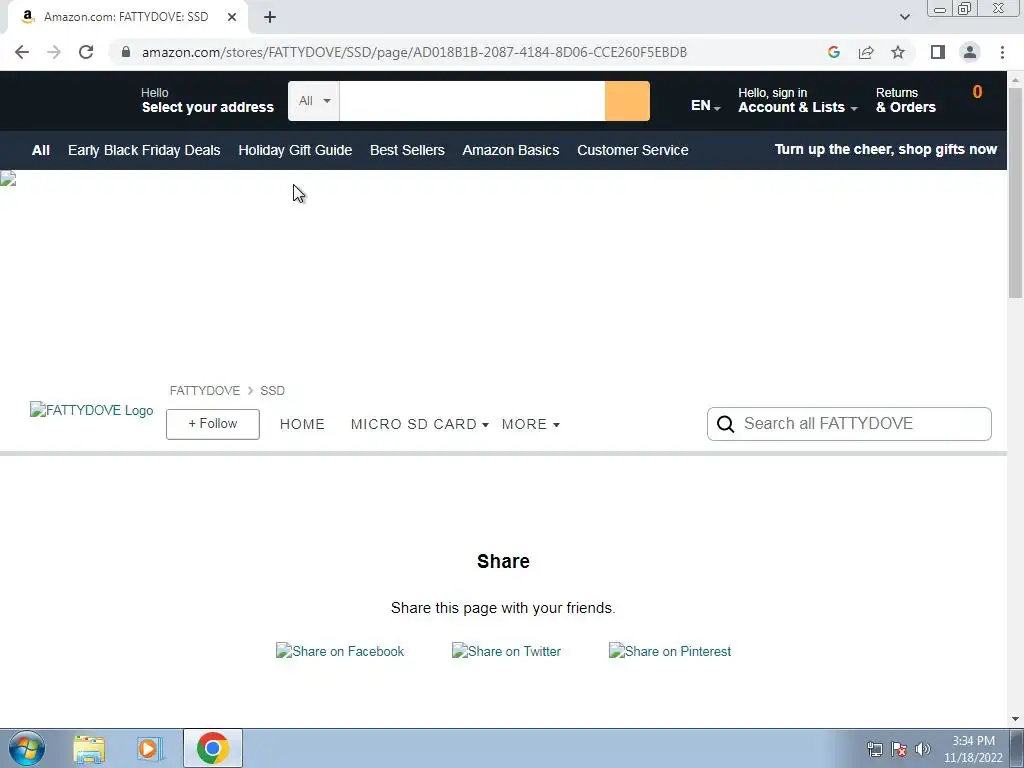Open Early Black Friday Deals

(144, 150)
